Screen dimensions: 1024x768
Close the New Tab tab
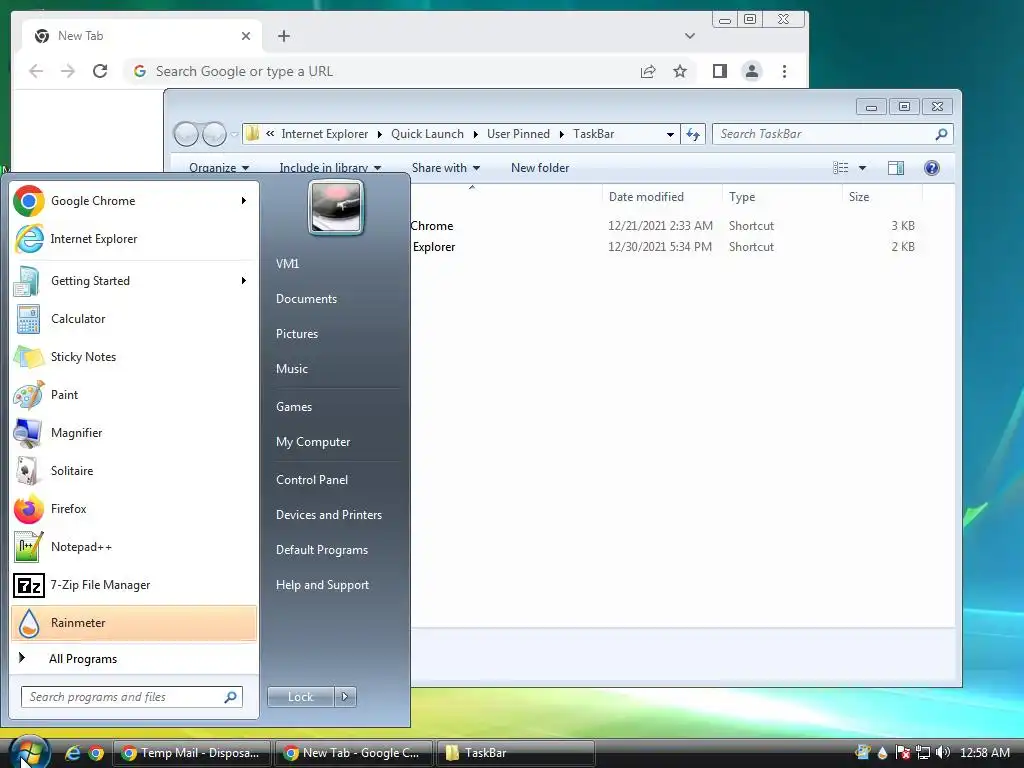click(246, 36)
